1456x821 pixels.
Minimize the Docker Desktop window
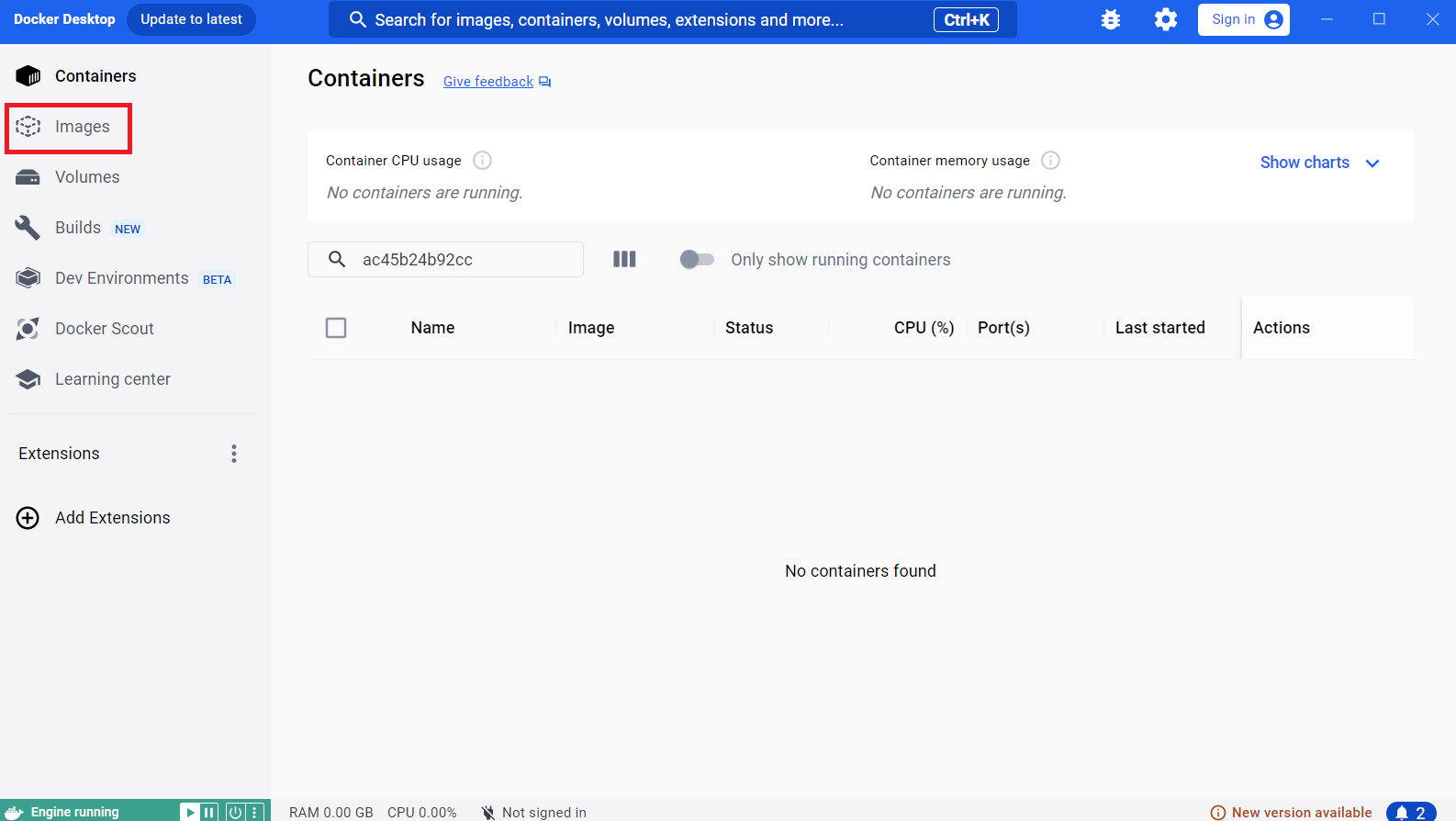click(x=1327, y=19)
